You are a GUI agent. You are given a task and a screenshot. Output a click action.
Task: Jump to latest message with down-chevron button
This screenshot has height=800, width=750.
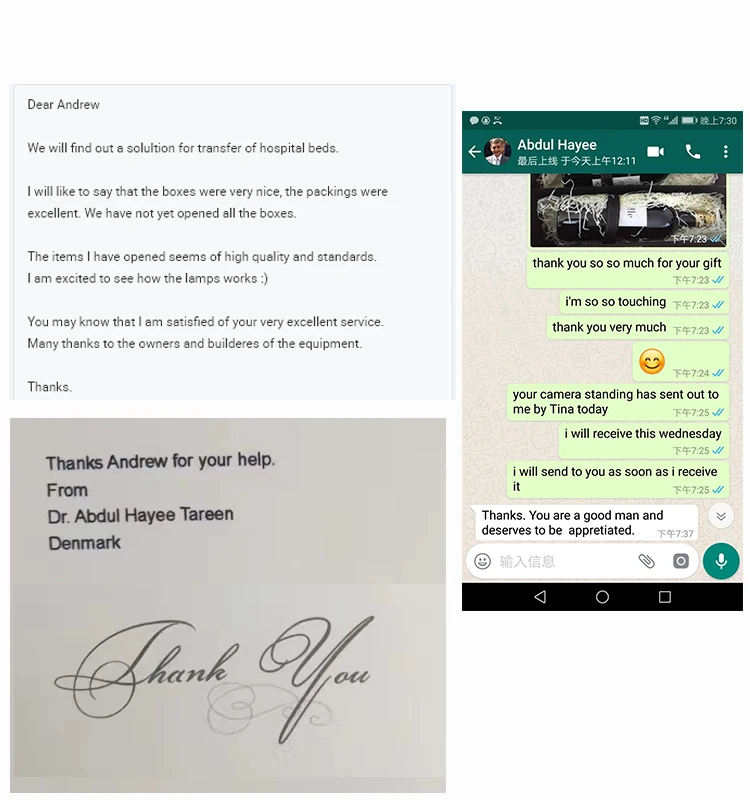721,516
